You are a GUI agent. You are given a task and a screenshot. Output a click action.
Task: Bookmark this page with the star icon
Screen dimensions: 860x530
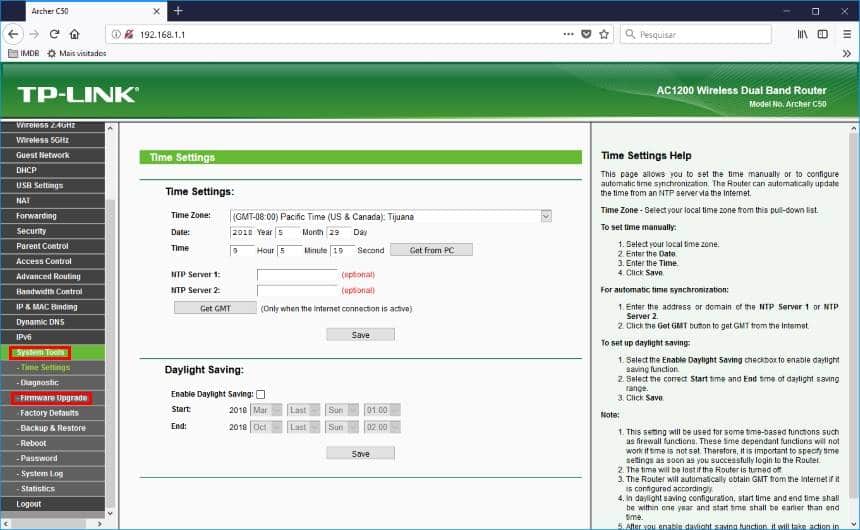coord(604,34)
